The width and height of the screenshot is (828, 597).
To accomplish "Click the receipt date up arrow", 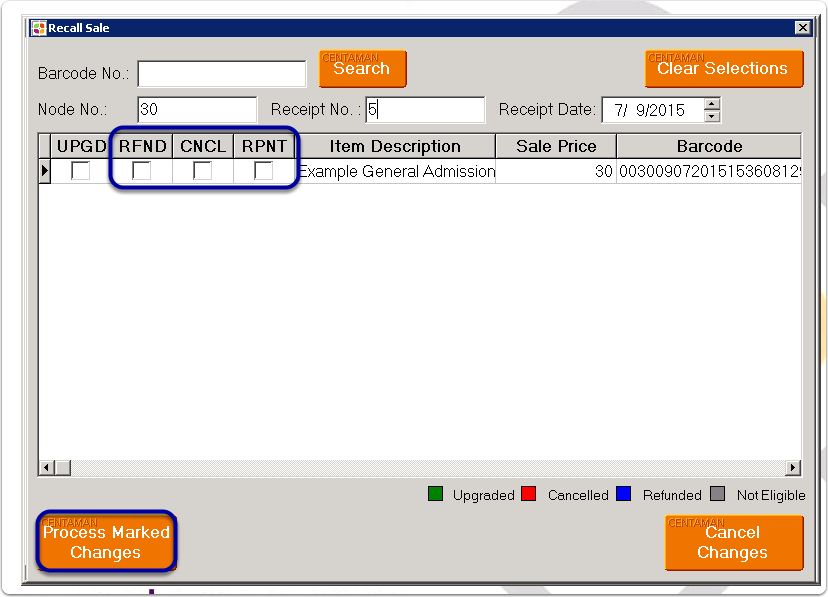I will [709, 104].
